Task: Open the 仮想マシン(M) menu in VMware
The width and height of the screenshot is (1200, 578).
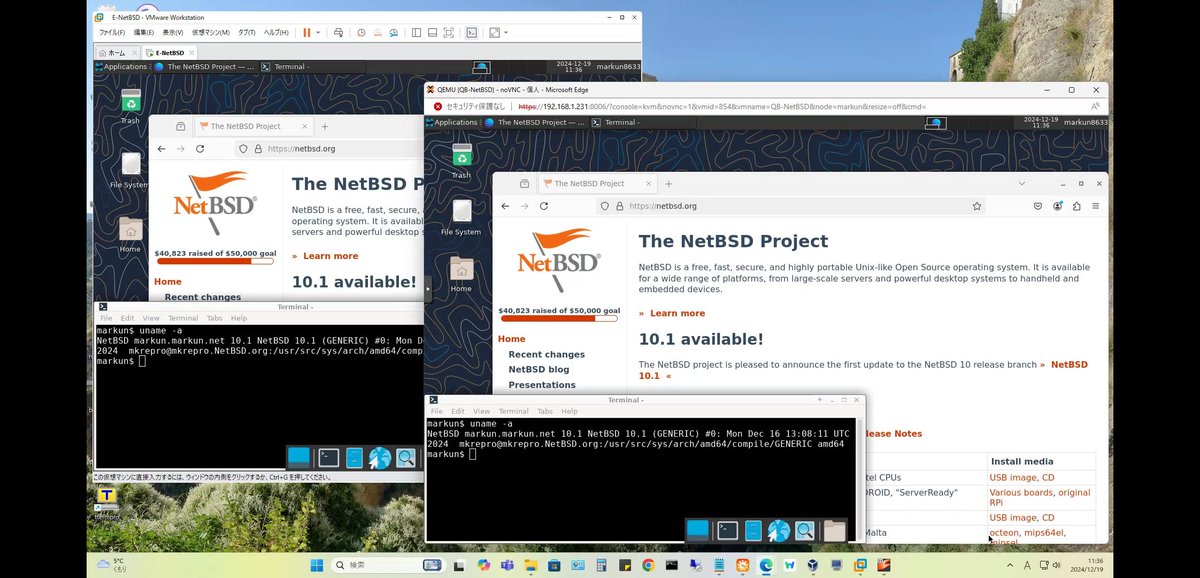Action: coord(211,32)
